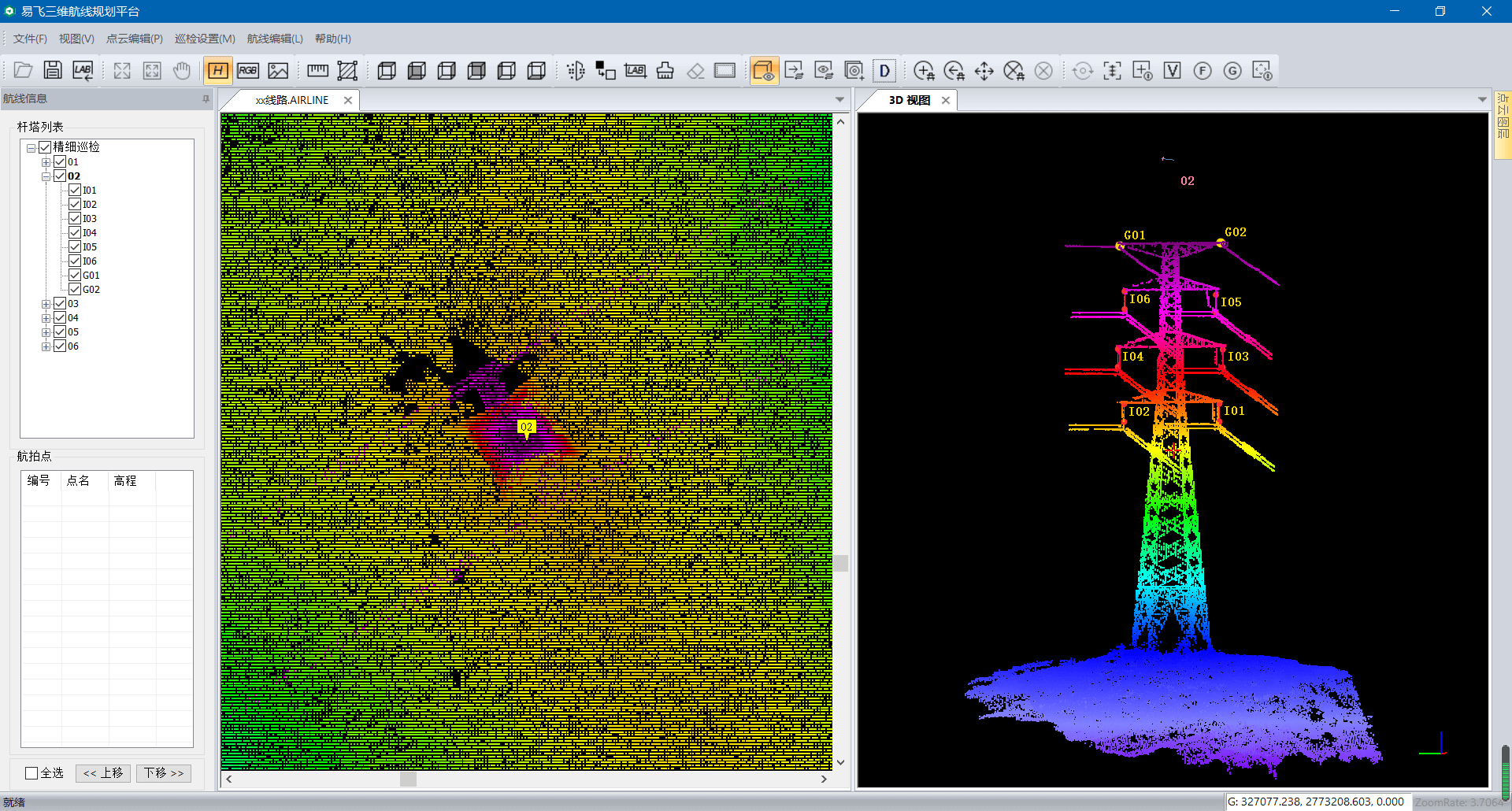Collapse tower 02 in the tower list
Image resolution: width=1512 pixels, height=811 pixels.
tap(46, 176)
